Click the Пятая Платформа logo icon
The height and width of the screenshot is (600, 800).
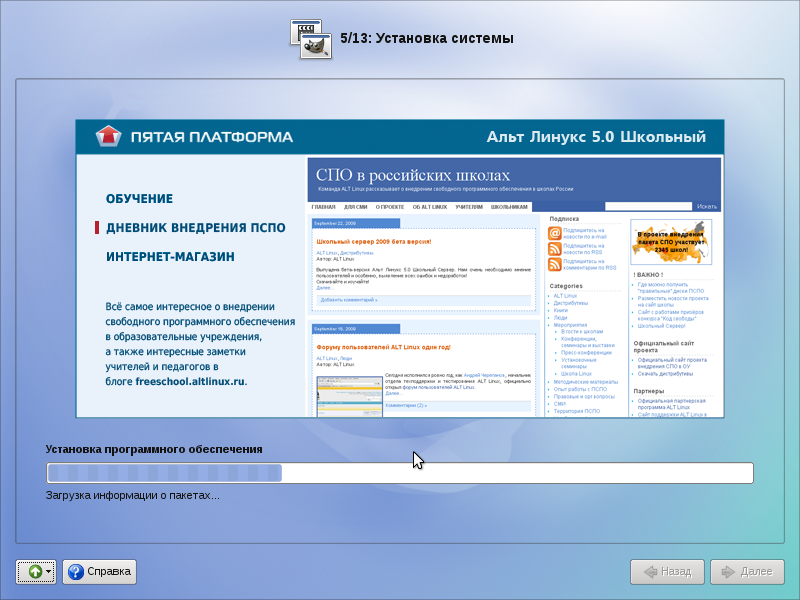(x=108, y=136)
